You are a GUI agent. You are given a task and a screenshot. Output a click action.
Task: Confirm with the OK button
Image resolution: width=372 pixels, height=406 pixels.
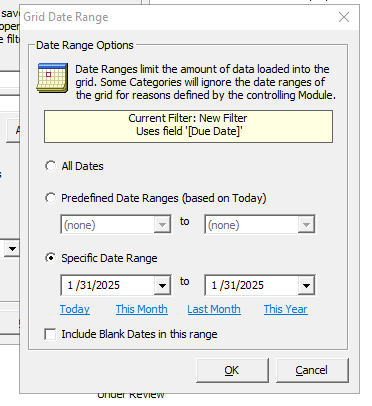pyautogui.click(x=232, y=370)
